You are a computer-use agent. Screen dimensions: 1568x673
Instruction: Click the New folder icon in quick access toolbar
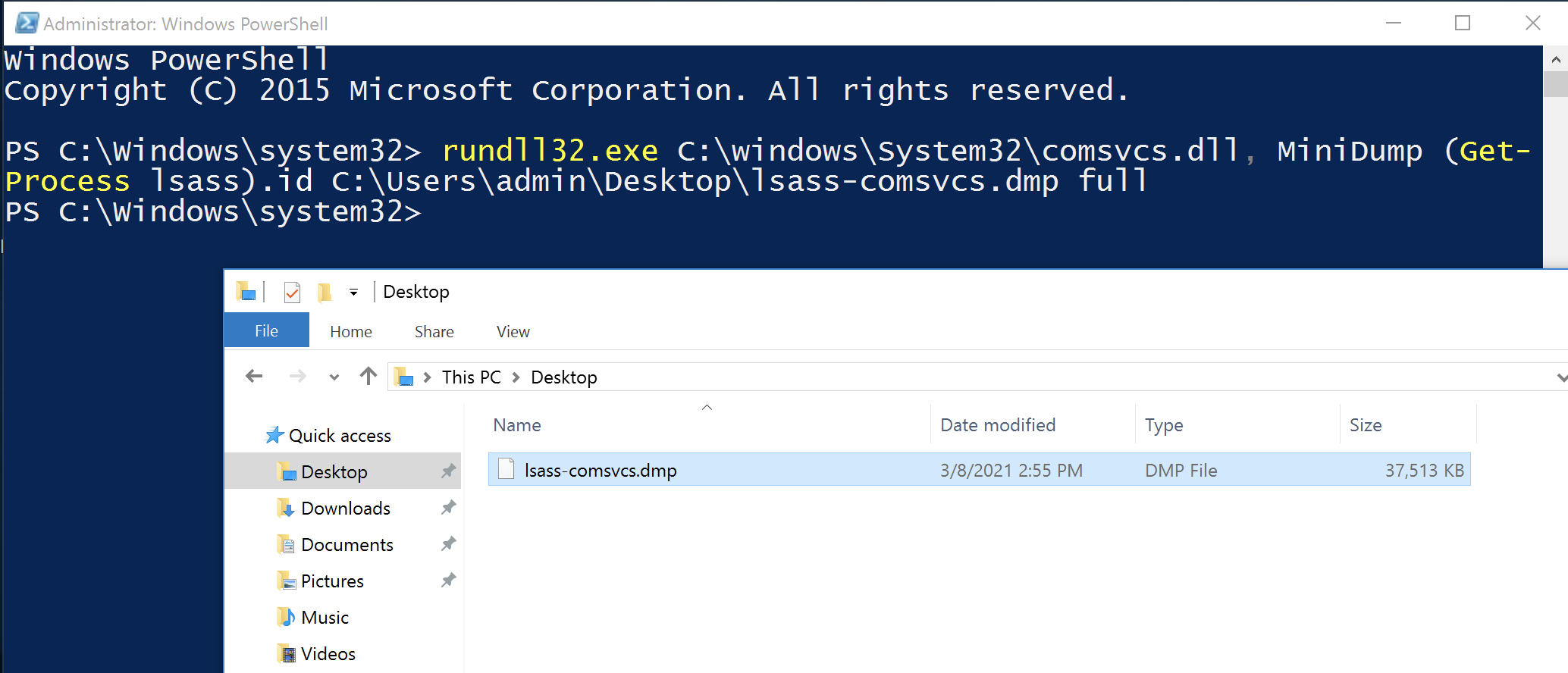(325, 292)
